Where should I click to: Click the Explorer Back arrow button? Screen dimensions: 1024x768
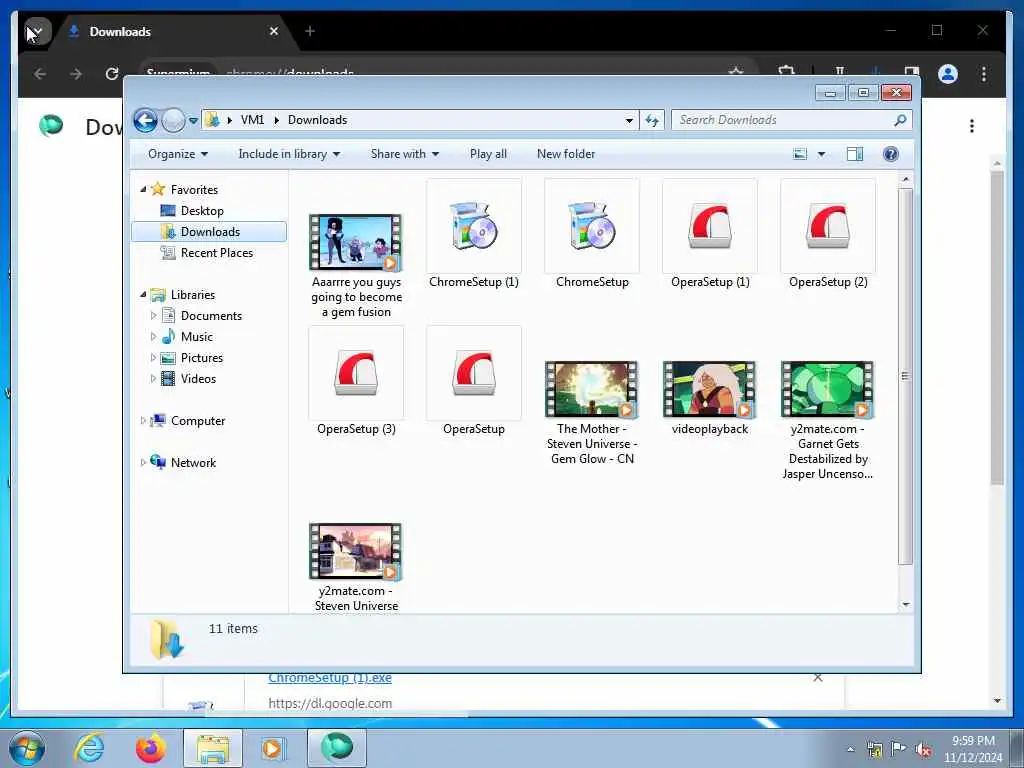(145, 120)
